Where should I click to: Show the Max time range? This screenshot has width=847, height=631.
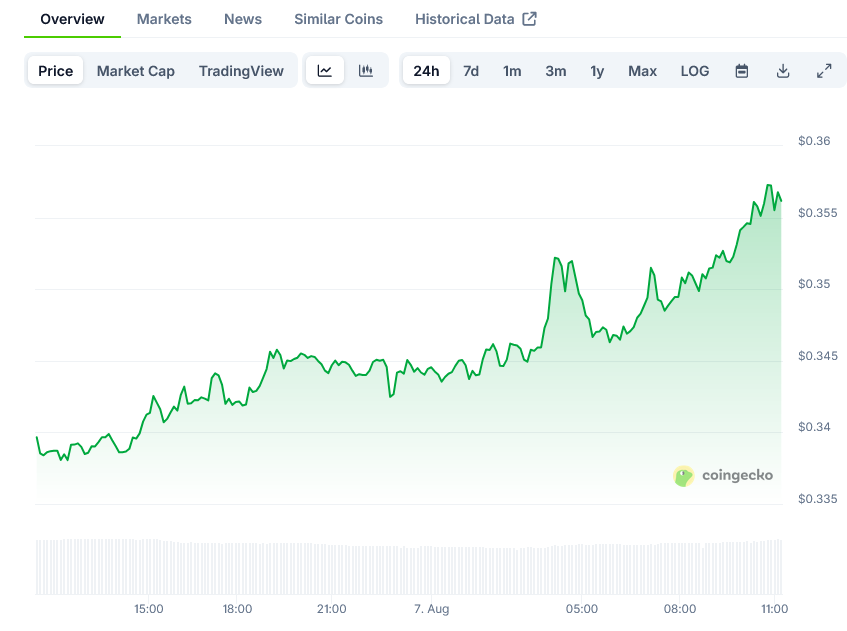point(643,71)
